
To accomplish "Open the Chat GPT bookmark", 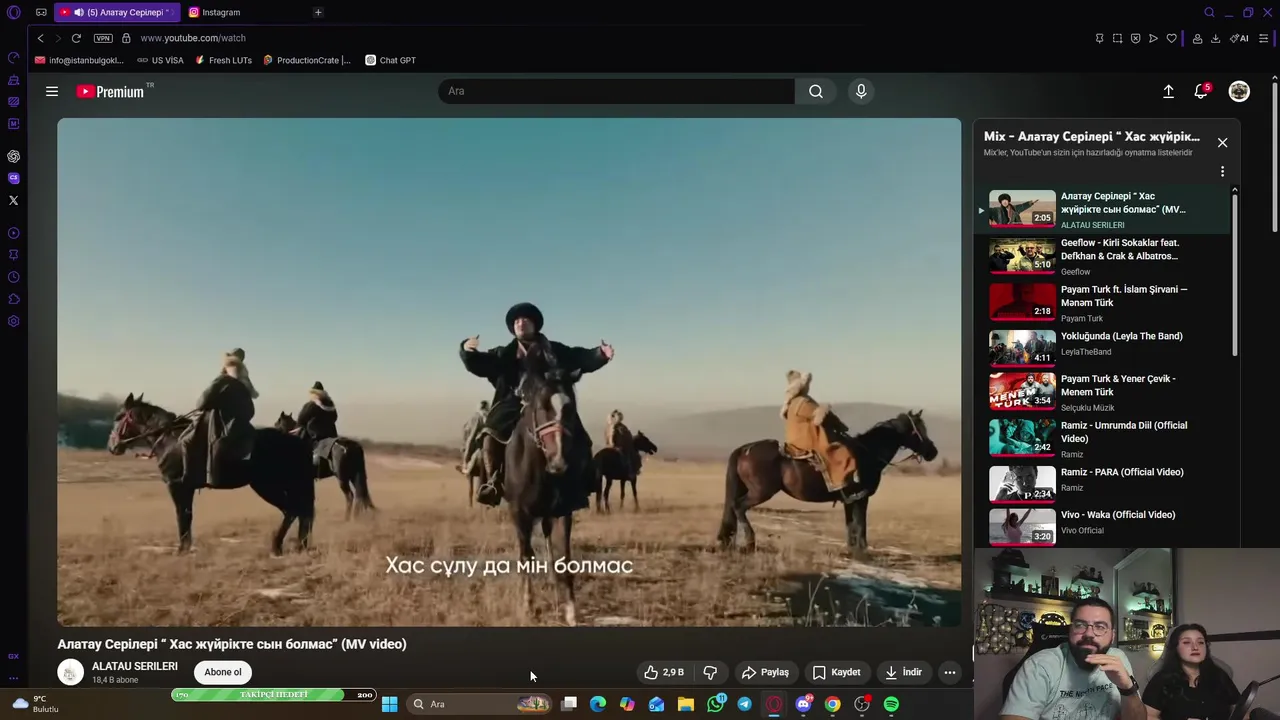I will pyautogui.click(x=390, y=60).
